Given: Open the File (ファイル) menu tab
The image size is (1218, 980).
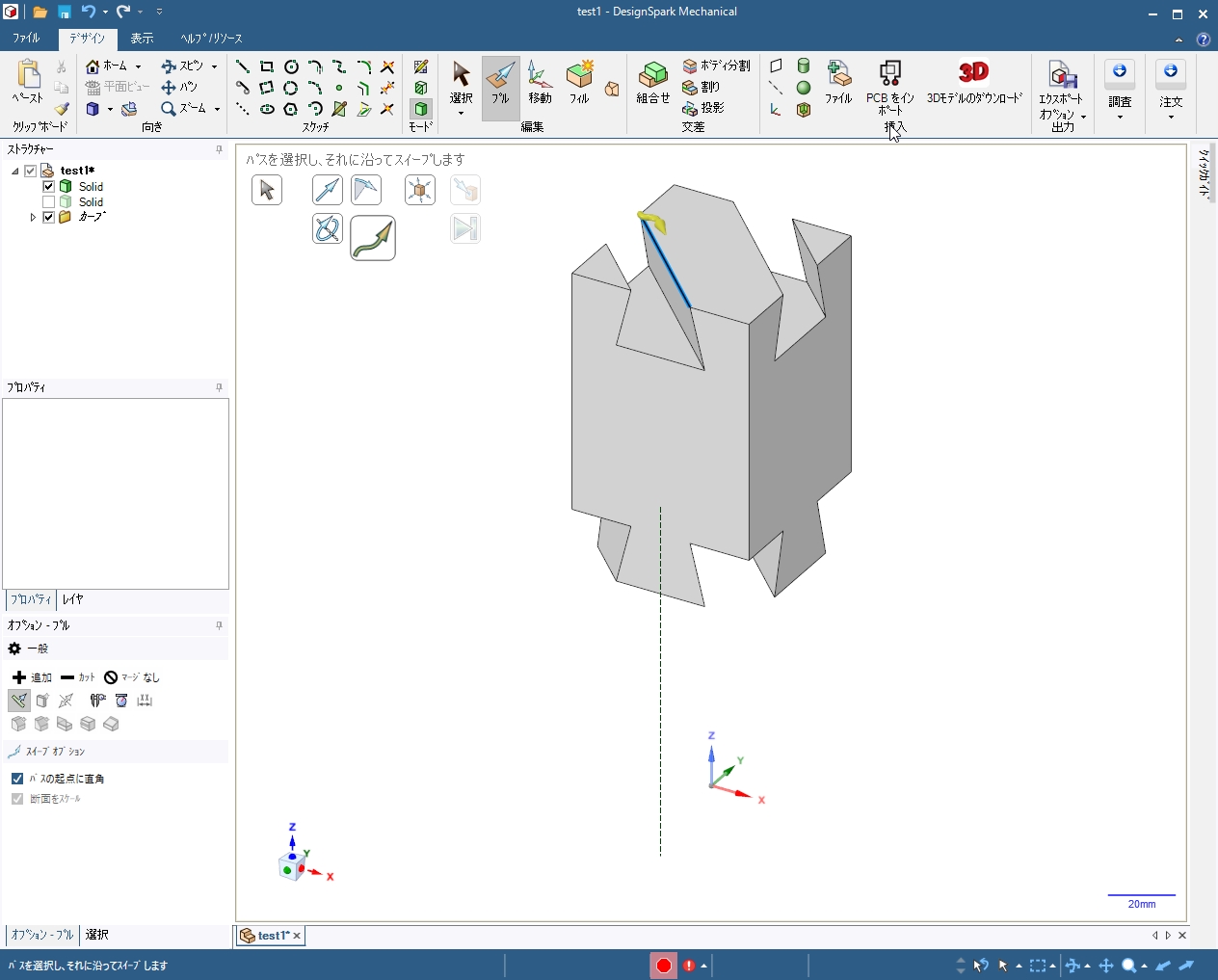Looking at the screenshot, I should coord(26,39).
